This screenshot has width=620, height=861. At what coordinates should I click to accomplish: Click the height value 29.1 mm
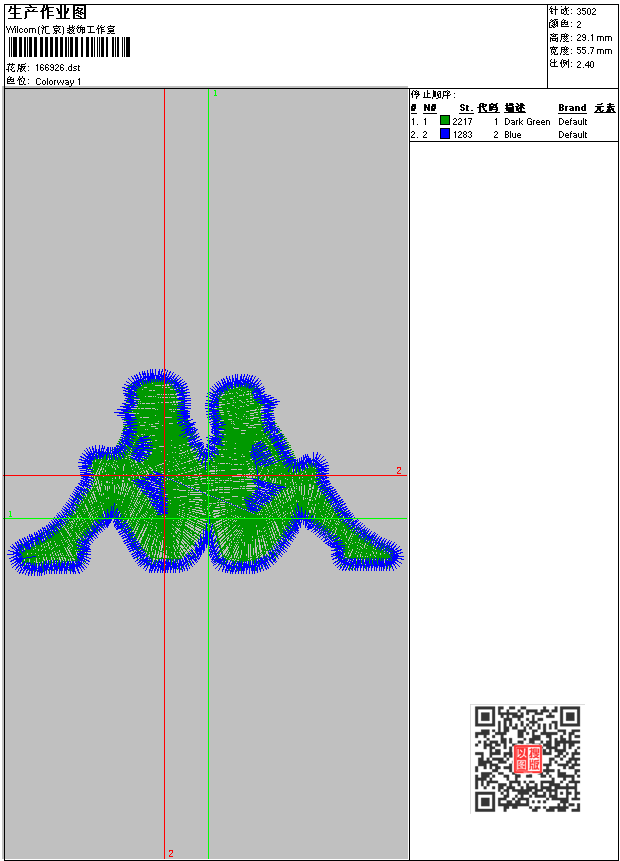pyautogui.click(x=594, y=37)
